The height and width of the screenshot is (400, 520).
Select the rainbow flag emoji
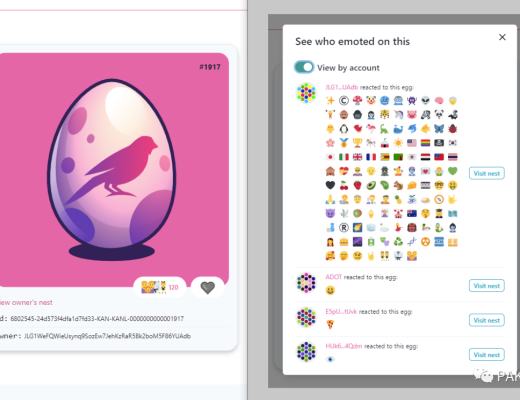[x=425, y=143]
